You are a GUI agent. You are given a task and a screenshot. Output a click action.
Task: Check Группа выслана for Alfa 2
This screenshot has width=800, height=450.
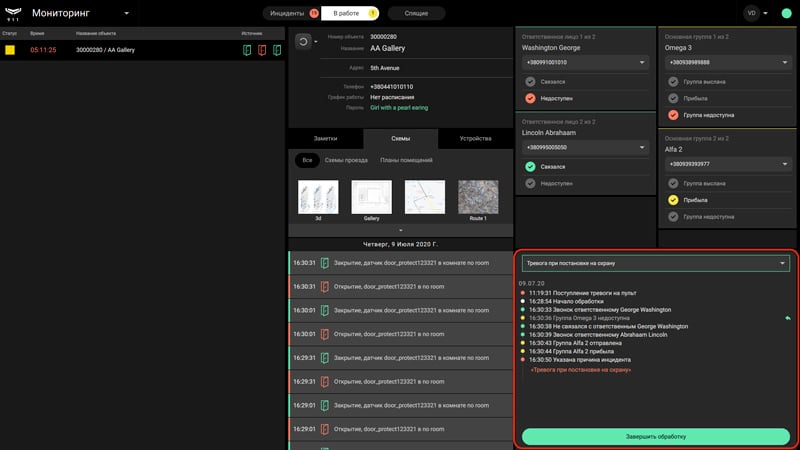(x=673, y=183)
